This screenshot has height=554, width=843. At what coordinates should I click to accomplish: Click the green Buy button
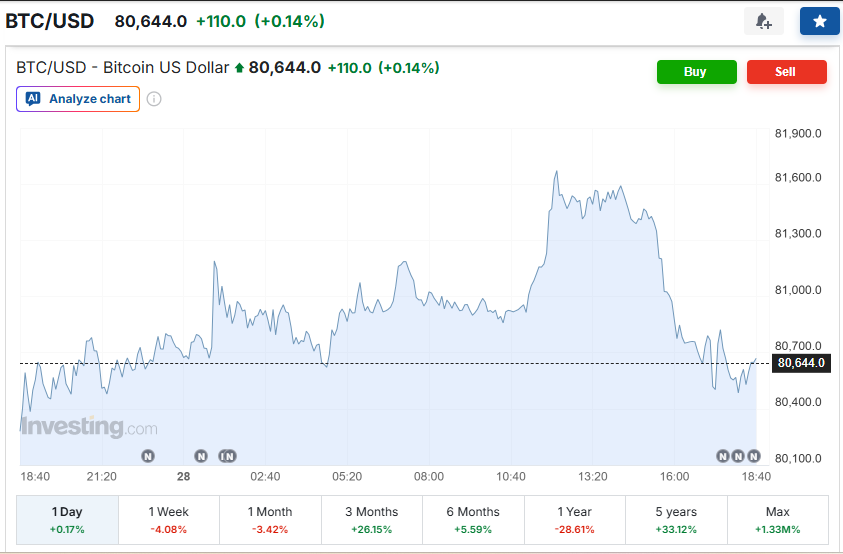click(x=696, y=72)
